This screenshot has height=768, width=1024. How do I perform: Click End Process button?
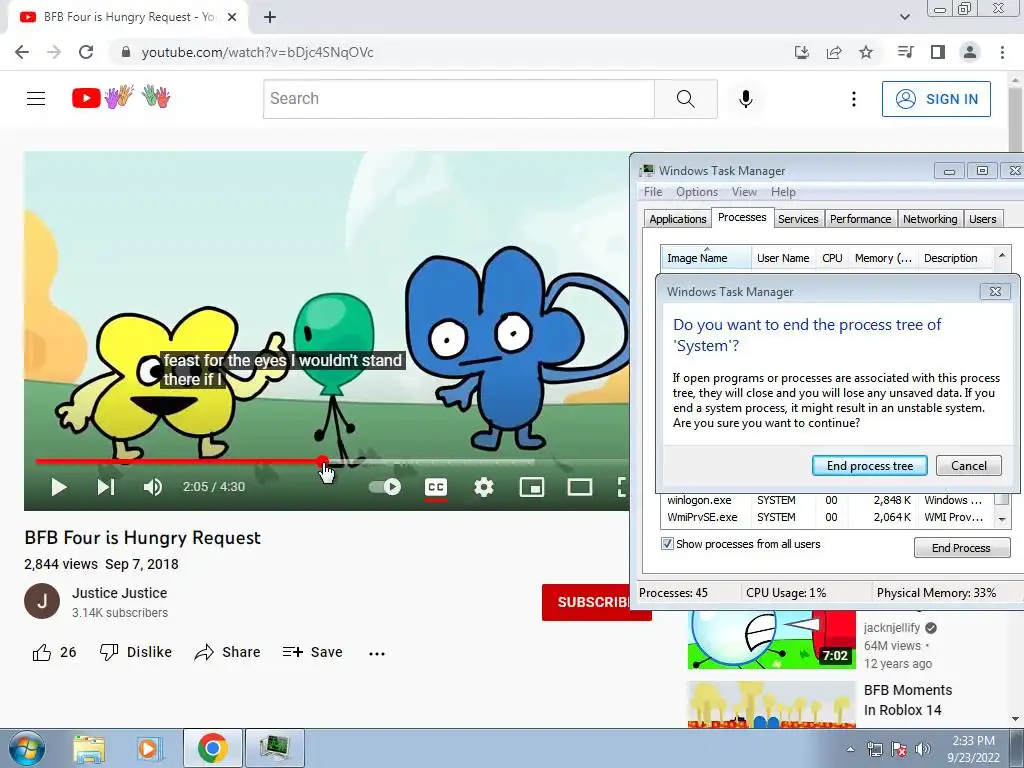click(x=961, y=548)
